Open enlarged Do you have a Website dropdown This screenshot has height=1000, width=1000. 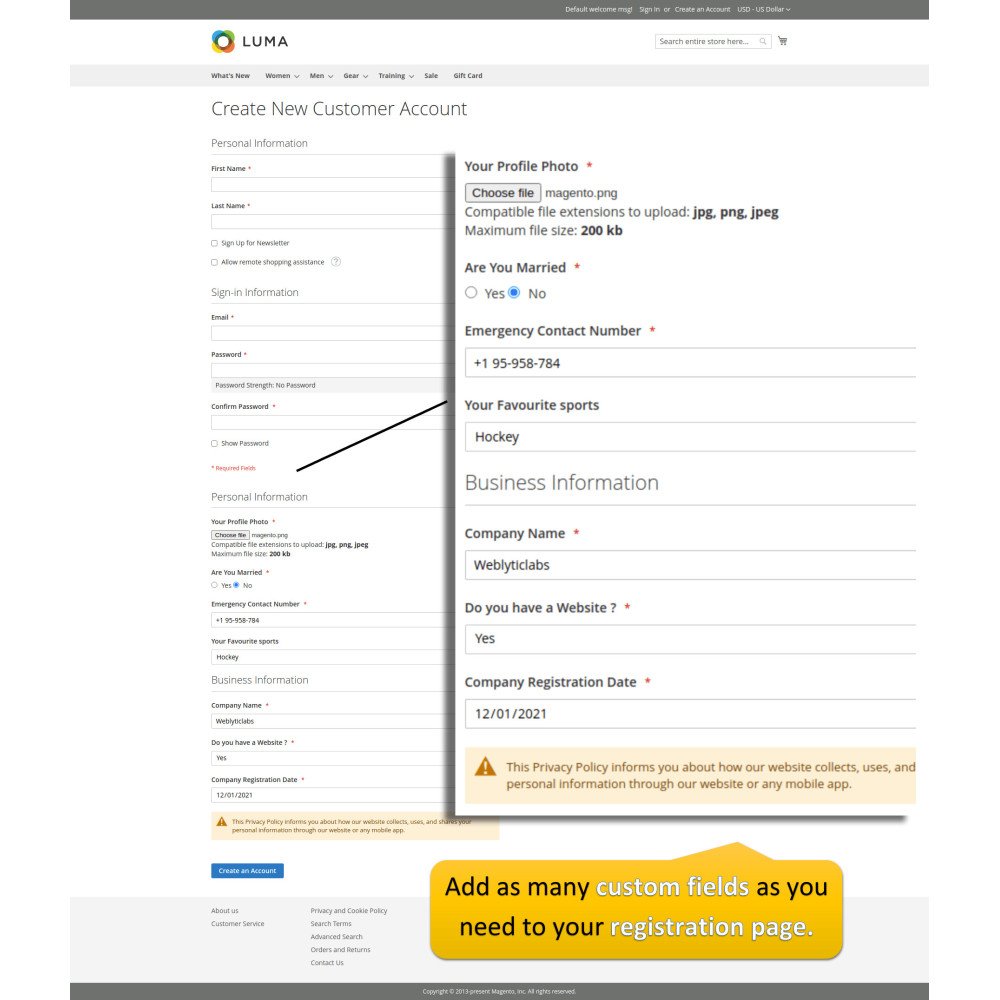[x=690, y=639]
